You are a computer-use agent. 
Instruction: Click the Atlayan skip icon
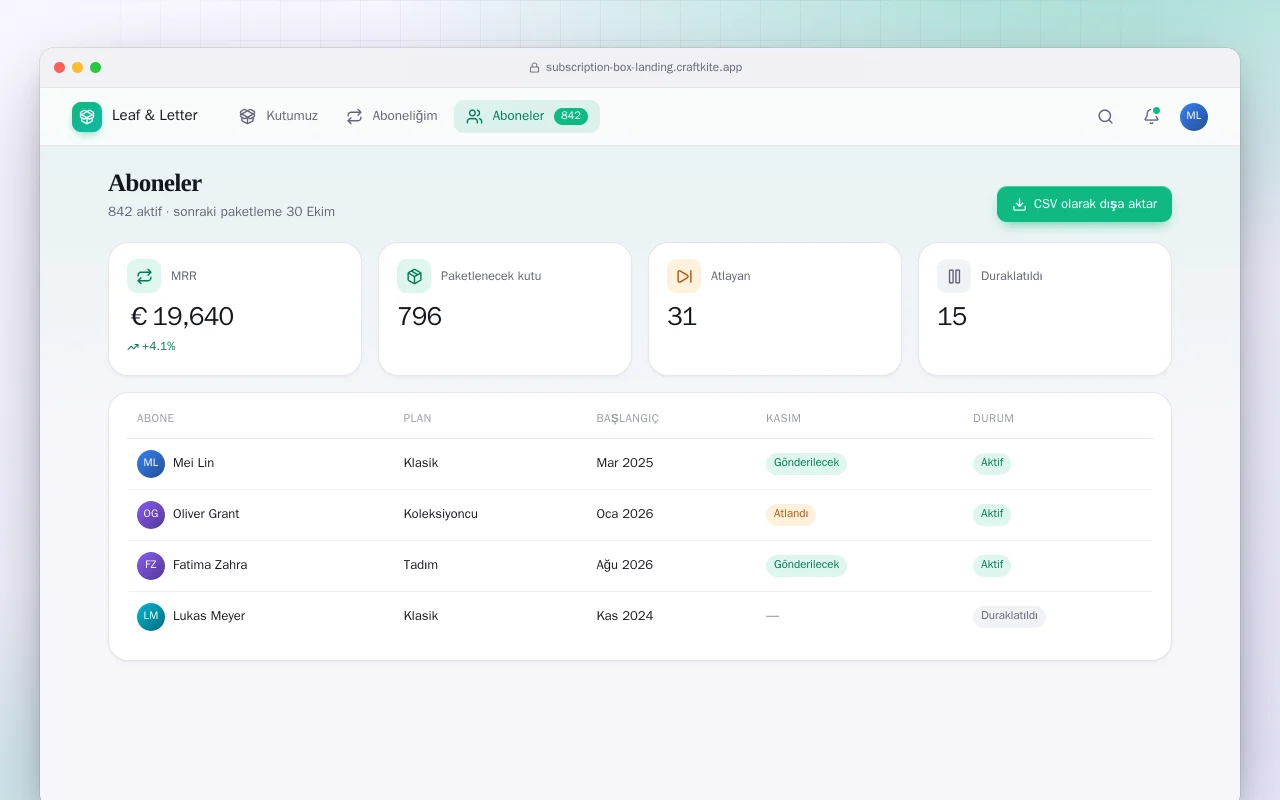684,276
